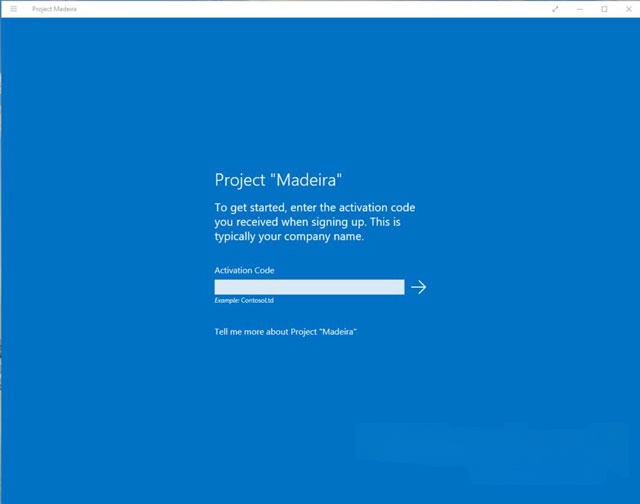
Task: Minimize the Project Madeira window
Action: pyautogui.click(x=580, y=9)
